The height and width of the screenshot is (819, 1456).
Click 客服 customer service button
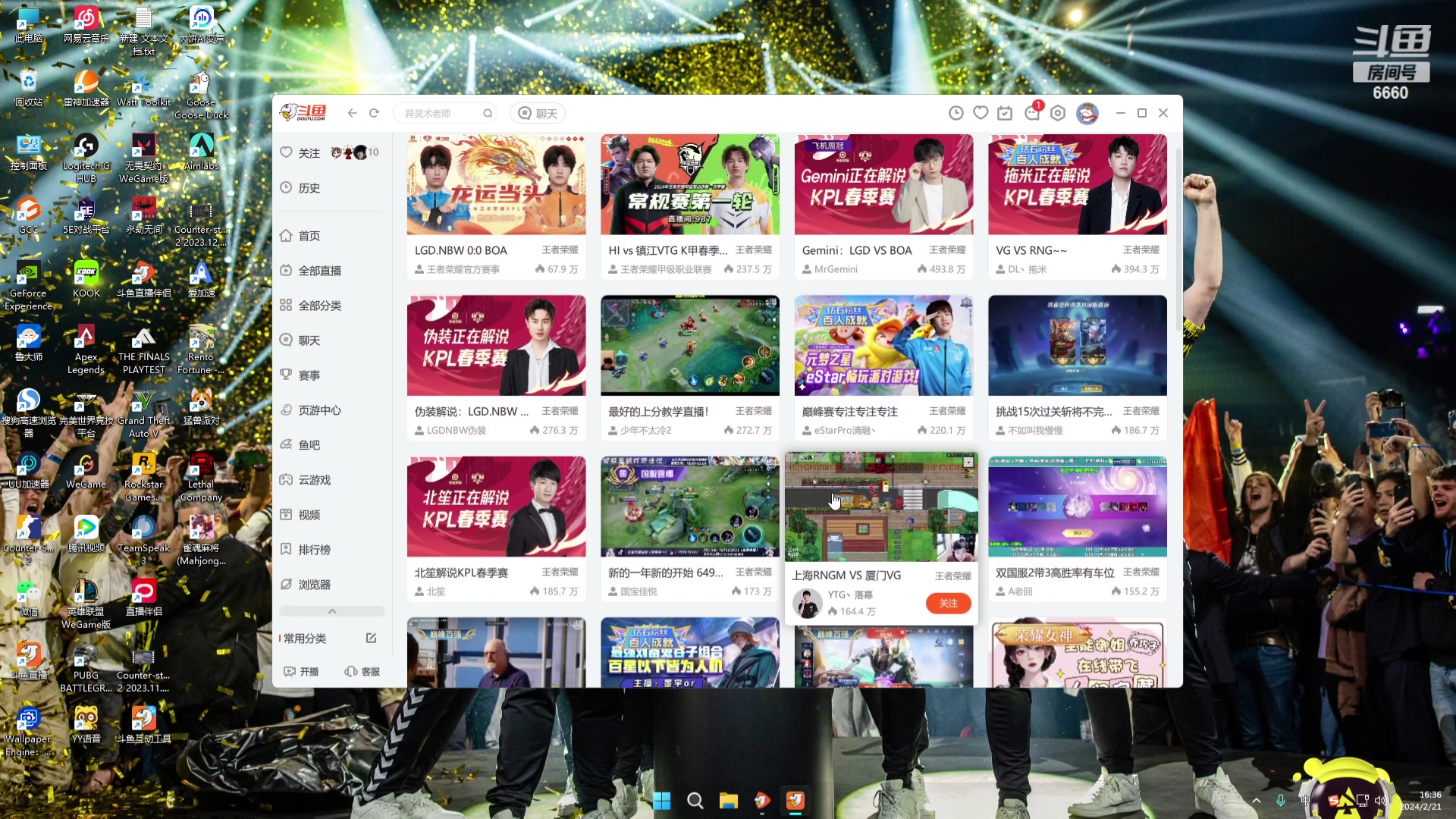pyautogui.click(x=362, y=672)
